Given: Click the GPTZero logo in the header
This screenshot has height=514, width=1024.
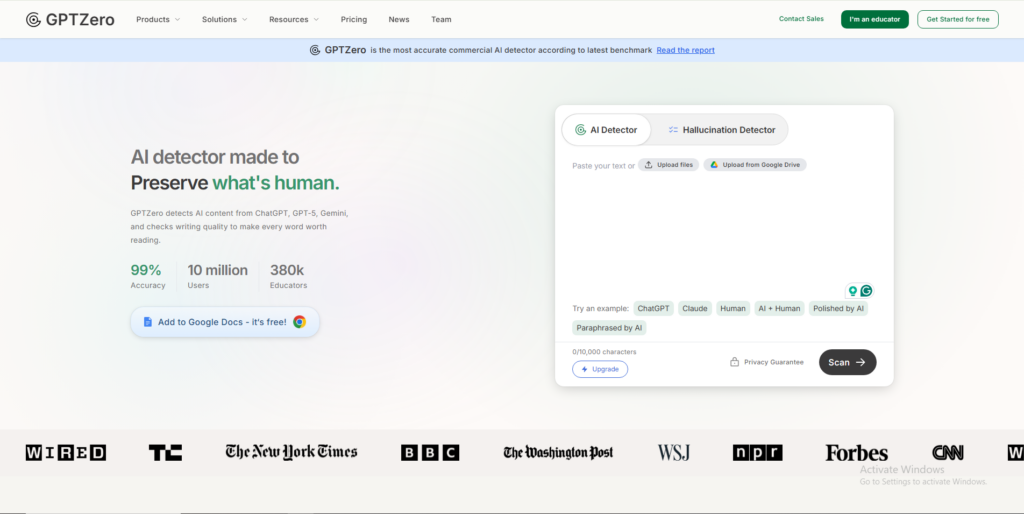Looking at the screenshot, I should click(x=70, y=19).
